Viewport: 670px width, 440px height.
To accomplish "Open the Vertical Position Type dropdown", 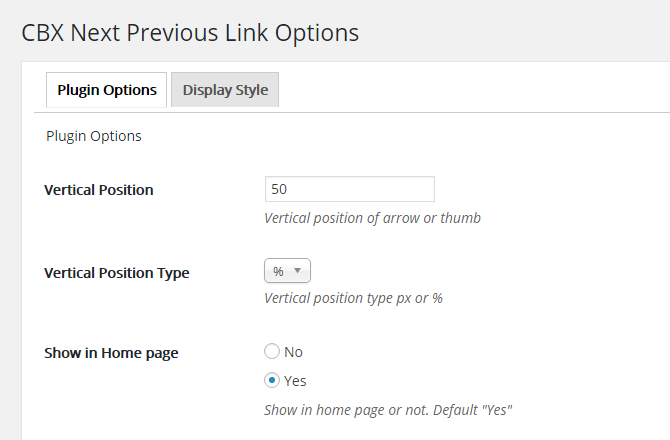I will click(x=288, y=271).
